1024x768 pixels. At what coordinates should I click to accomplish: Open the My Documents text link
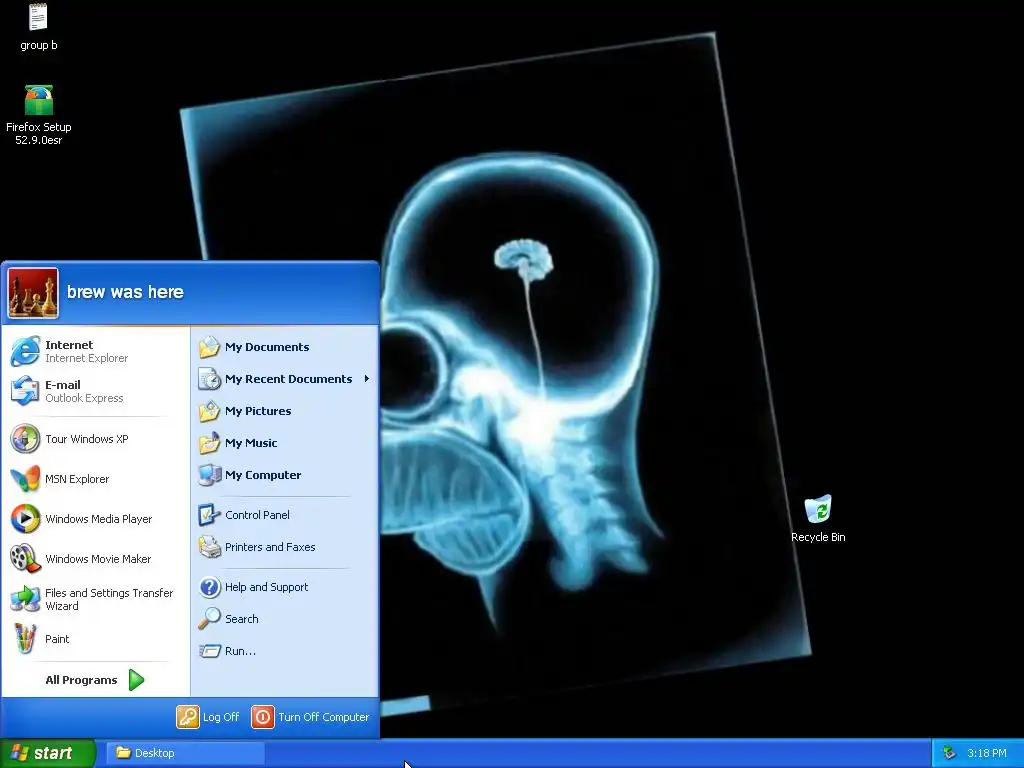(266, 347)
